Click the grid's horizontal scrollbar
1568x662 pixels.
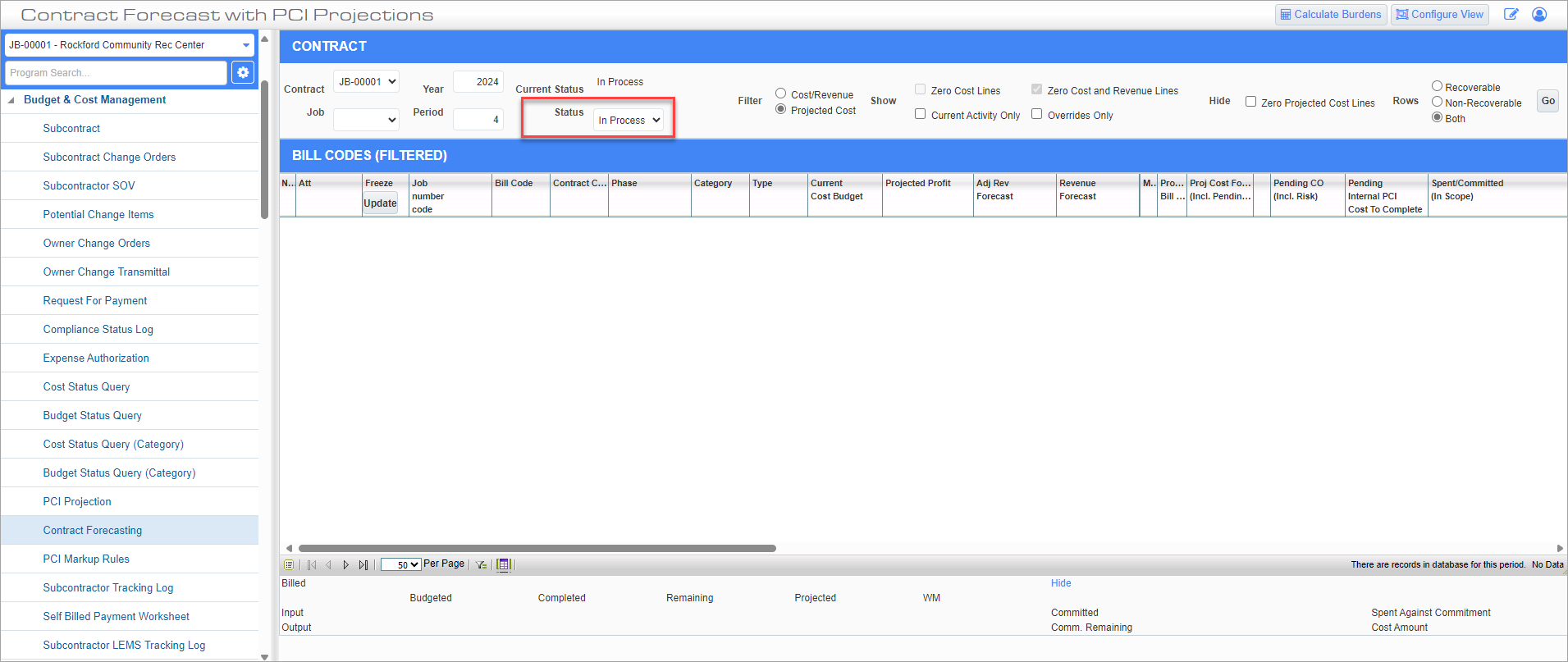[537, 548]
